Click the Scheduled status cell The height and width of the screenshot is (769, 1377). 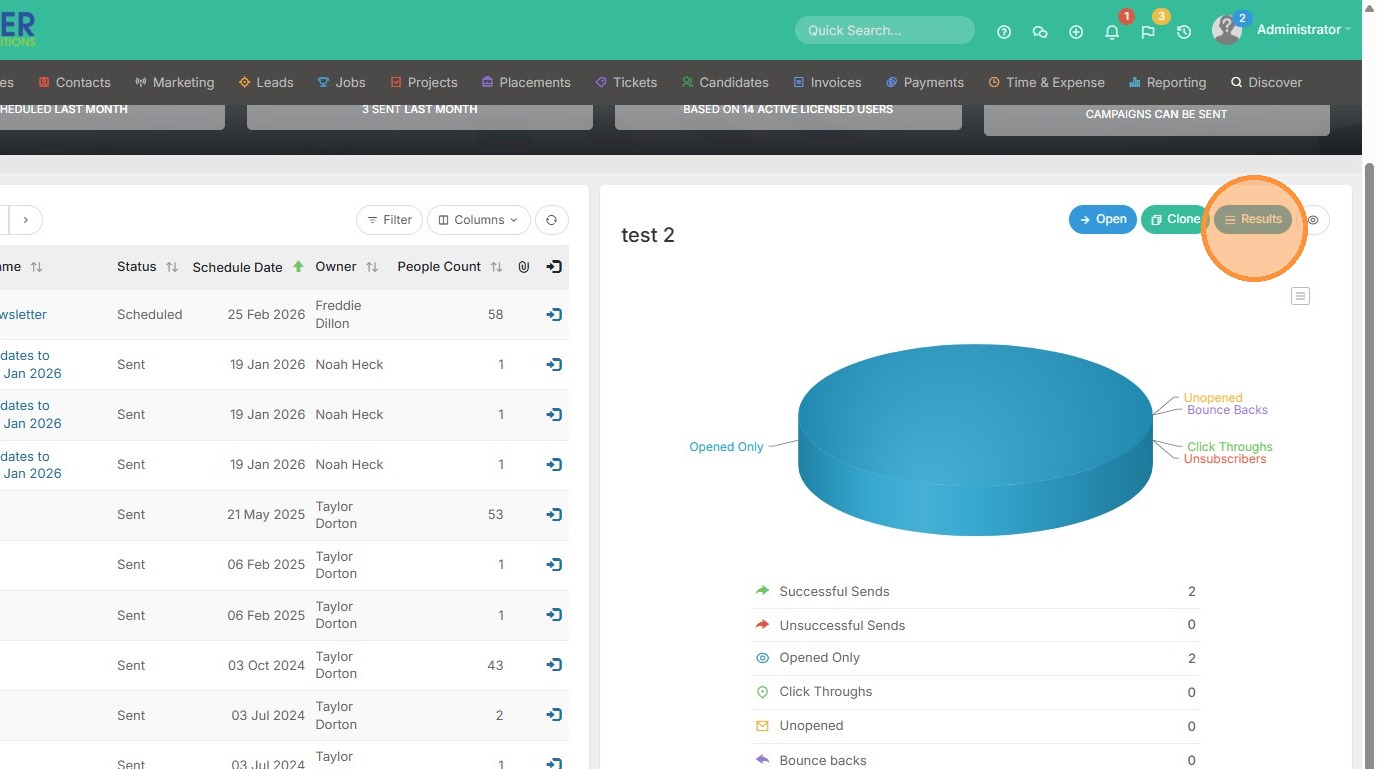[x=150, y=314]
